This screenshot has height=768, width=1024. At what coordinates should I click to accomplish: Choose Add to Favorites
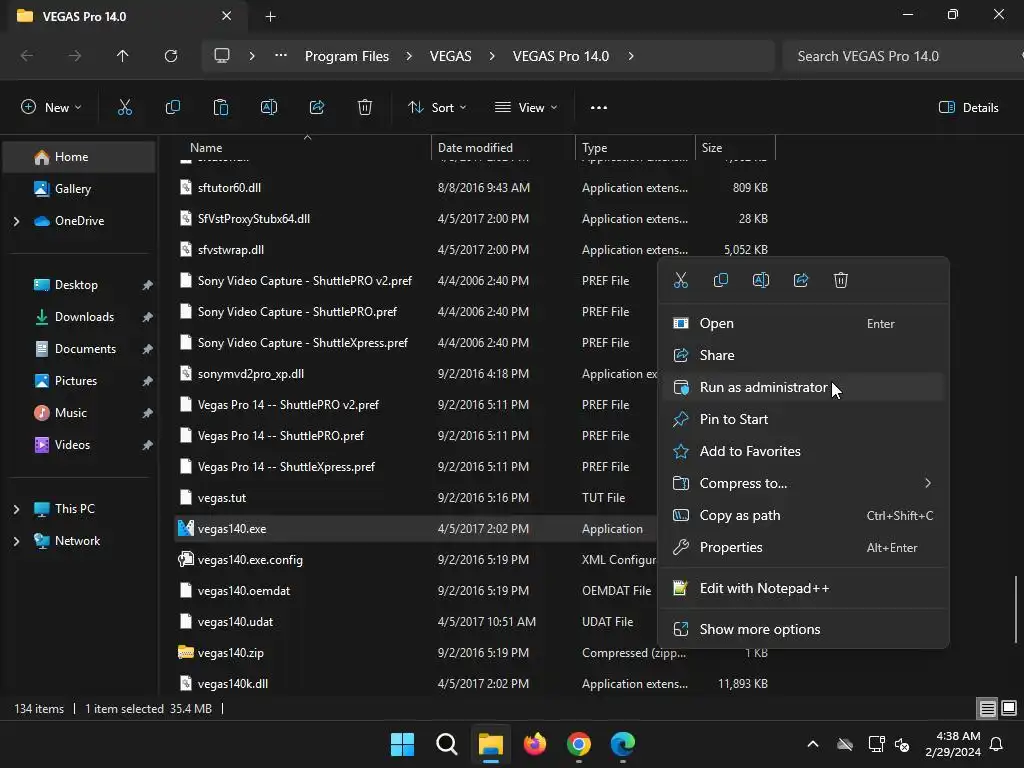tap(803, 451)
